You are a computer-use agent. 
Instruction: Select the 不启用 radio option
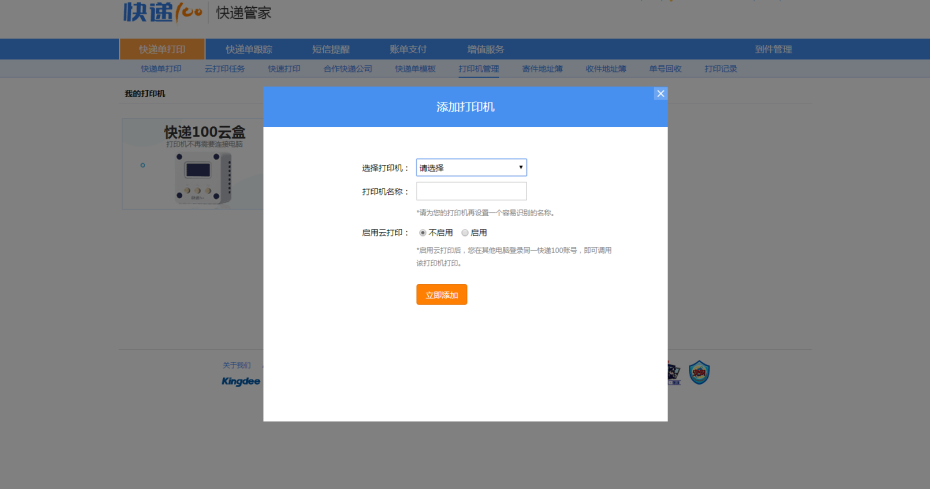[x=423, y=232]
